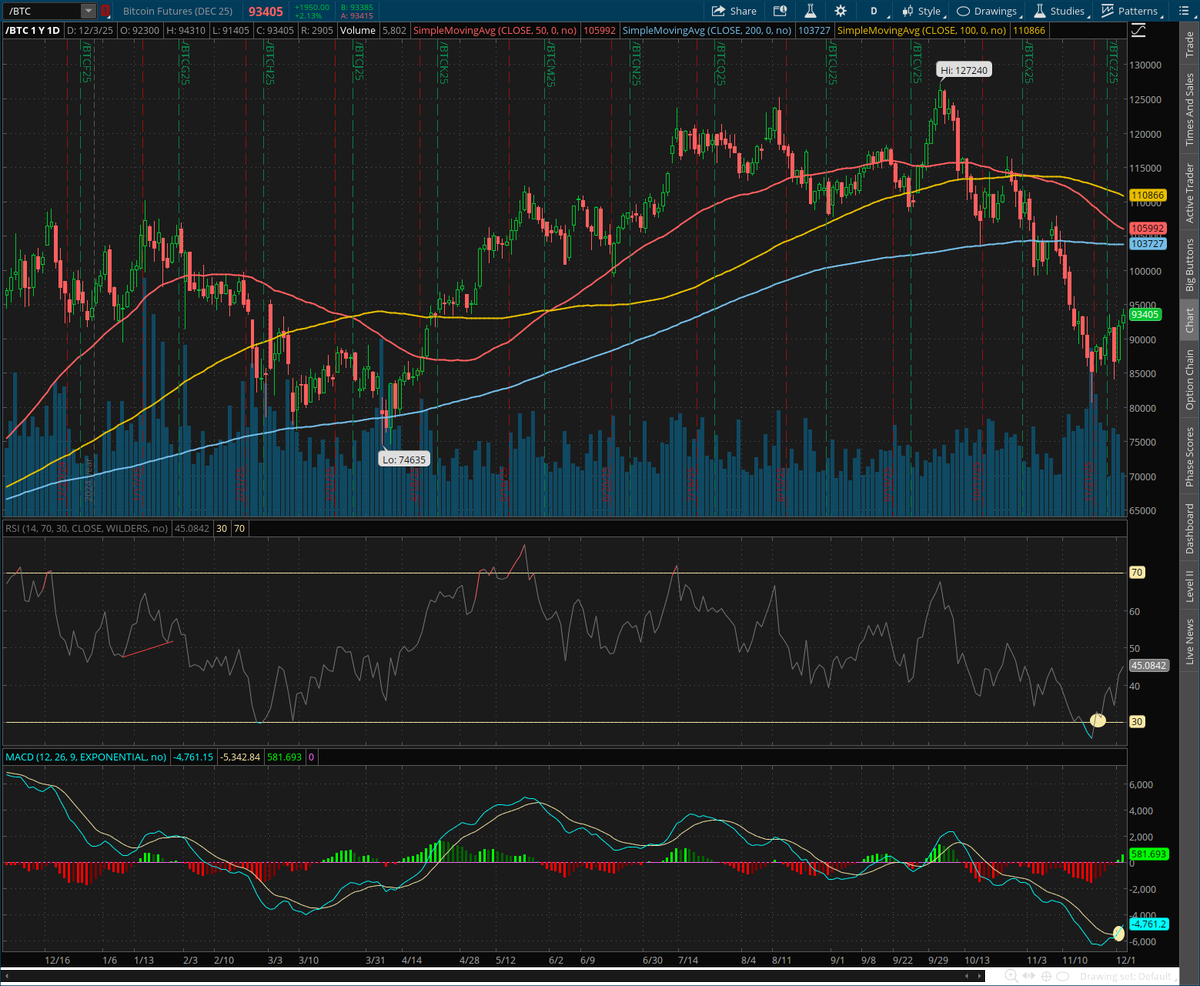Click the chart notes flag icon

782,11
